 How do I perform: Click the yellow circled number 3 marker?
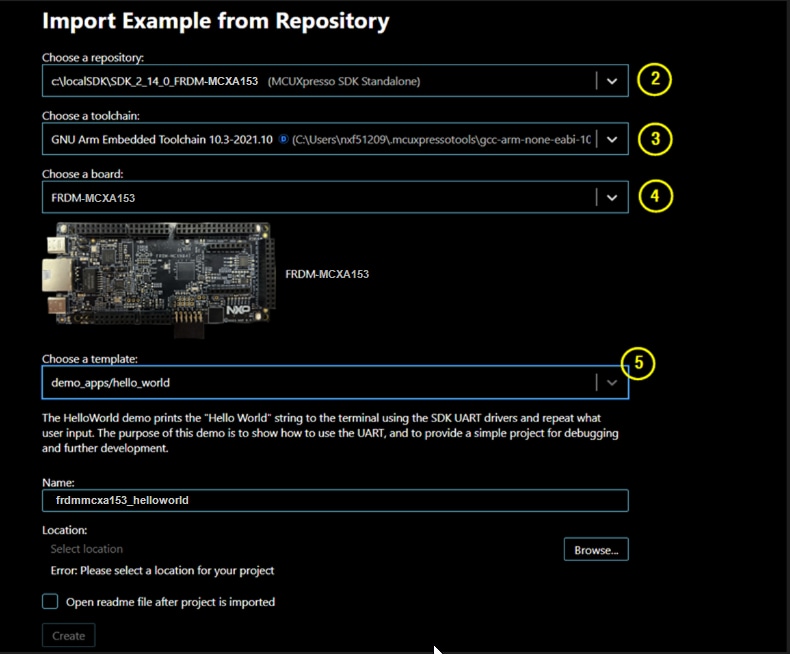pos(654,138)
